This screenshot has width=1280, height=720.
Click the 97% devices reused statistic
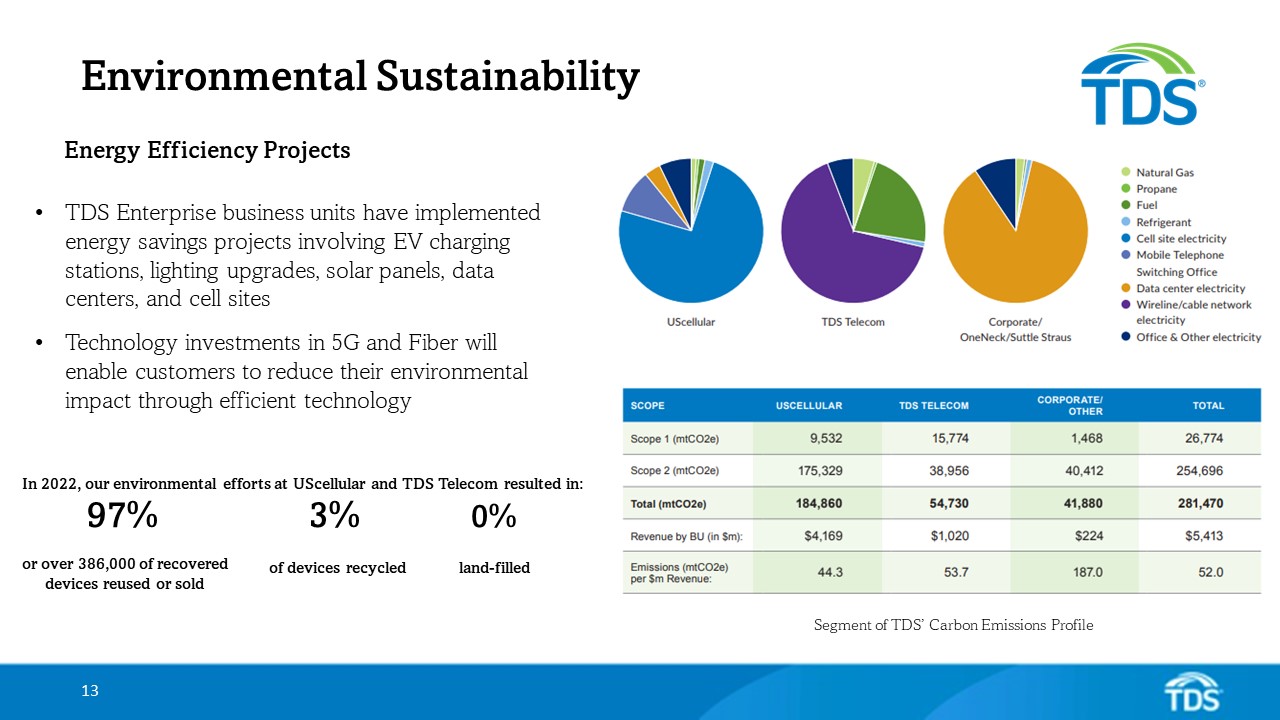tap(121, 518)
